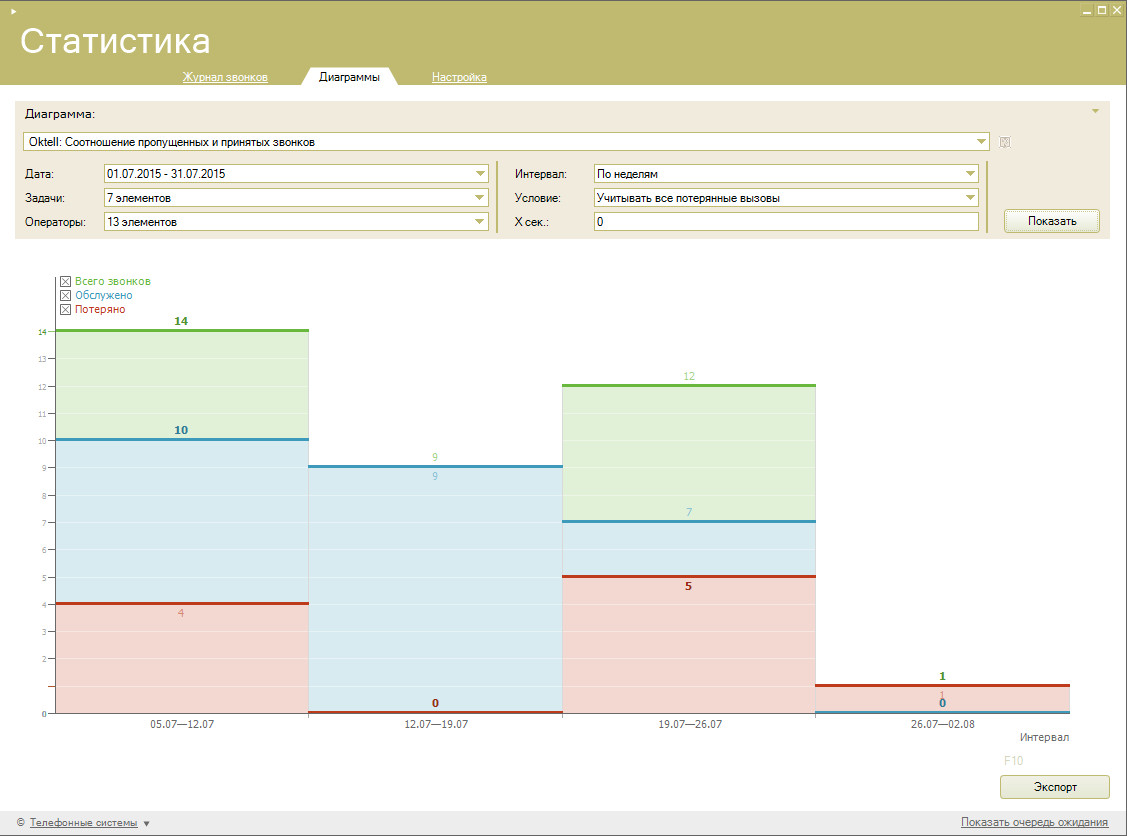This screenshot has height=836, width=1127.
Task: Open the Интервал dropdown set to По неделям
Action: 970,174
